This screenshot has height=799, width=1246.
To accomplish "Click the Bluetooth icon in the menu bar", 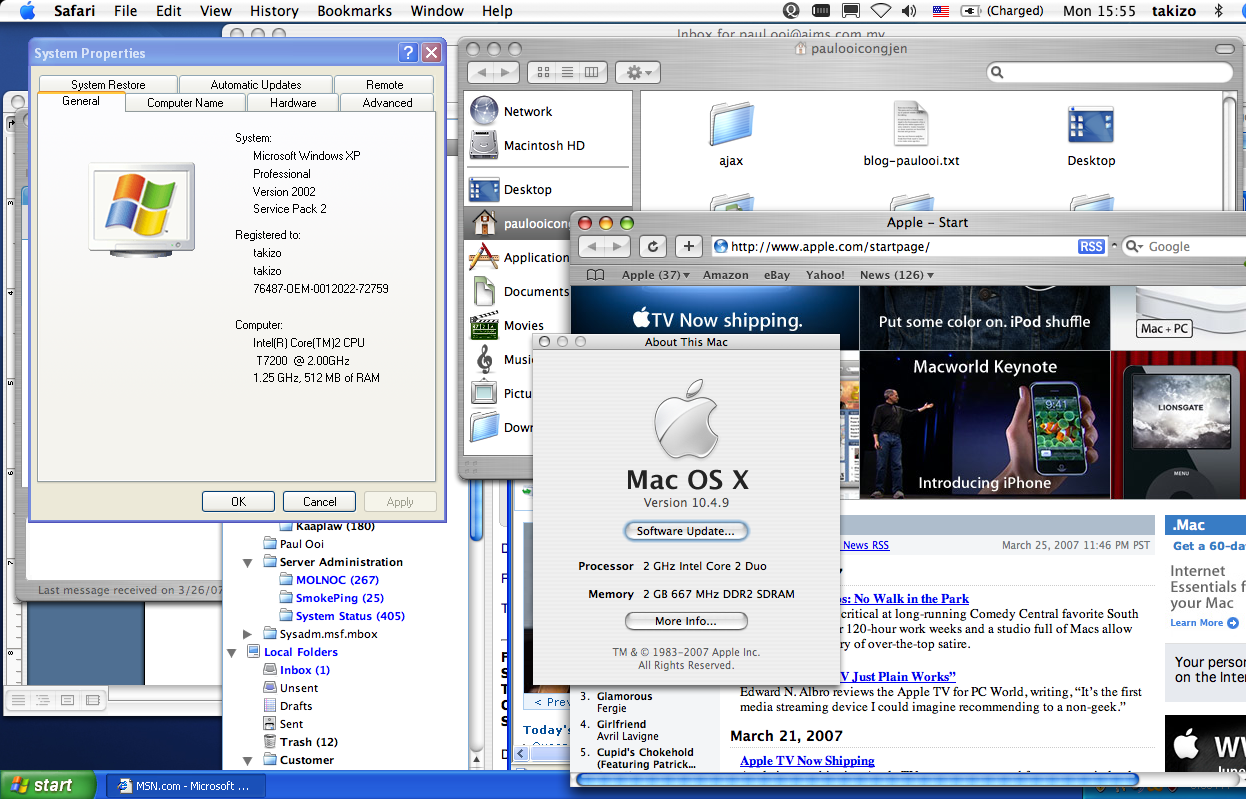I will (x=1219, y=11).
